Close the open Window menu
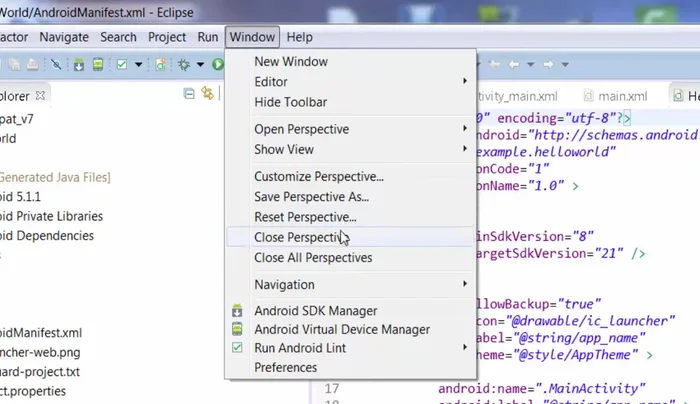Image resolution: width=700 pixels, height=404 pixels. [x=252, y=37]
